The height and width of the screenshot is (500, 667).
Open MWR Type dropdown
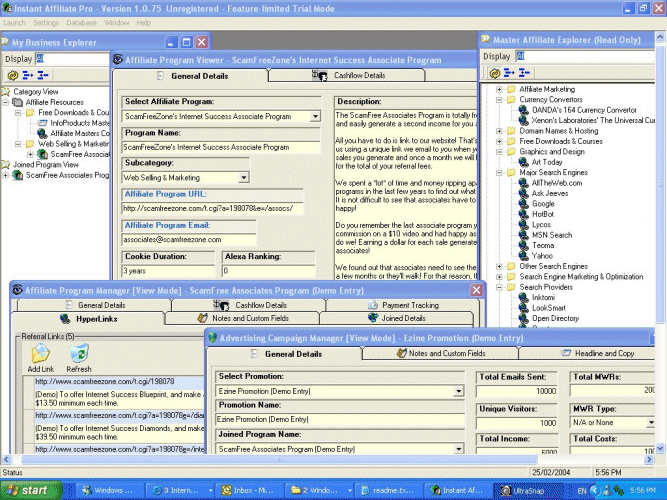point(650,423)
